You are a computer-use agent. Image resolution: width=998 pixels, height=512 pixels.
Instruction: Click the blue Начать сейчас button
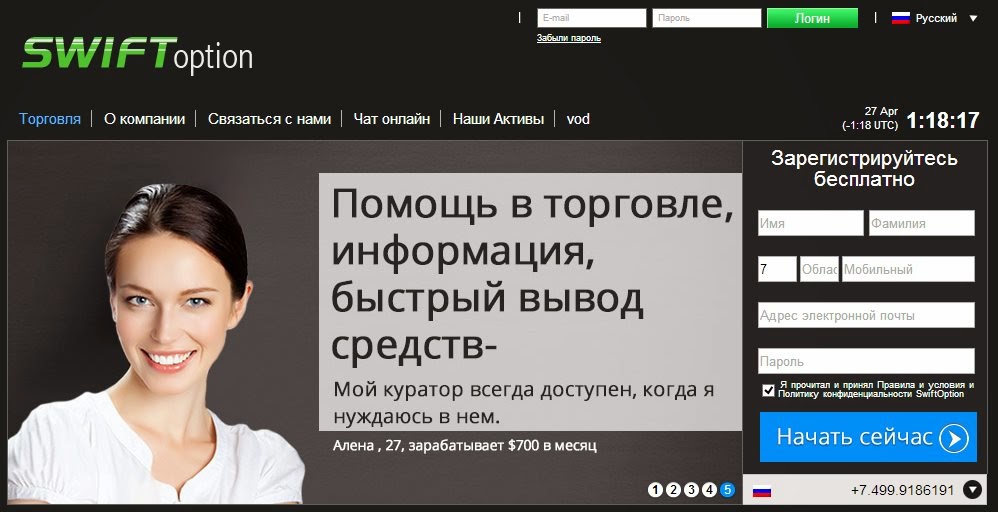[x=868, y=437]
